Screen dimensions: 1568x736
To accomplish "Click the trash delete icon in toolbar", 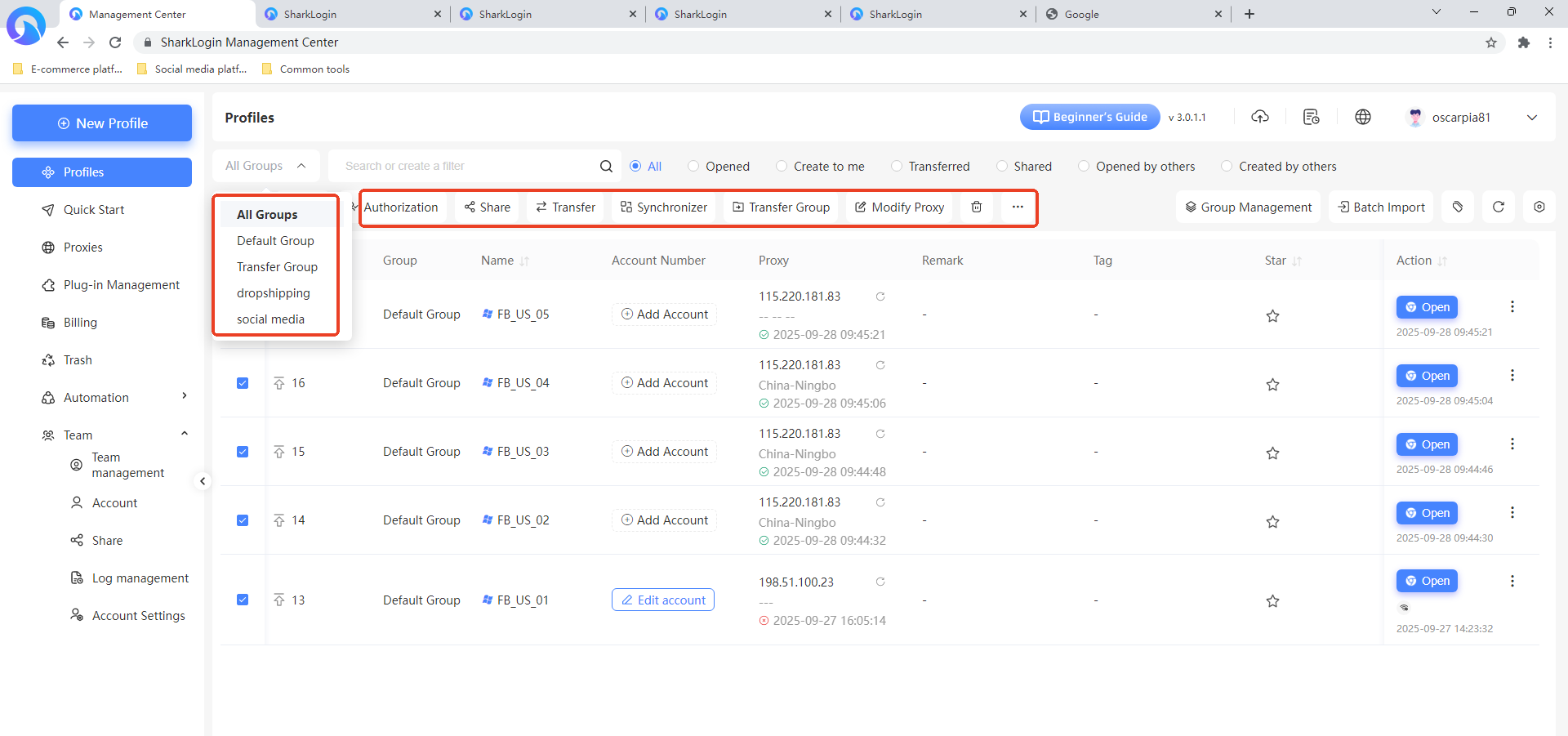I will click(976, 207).
